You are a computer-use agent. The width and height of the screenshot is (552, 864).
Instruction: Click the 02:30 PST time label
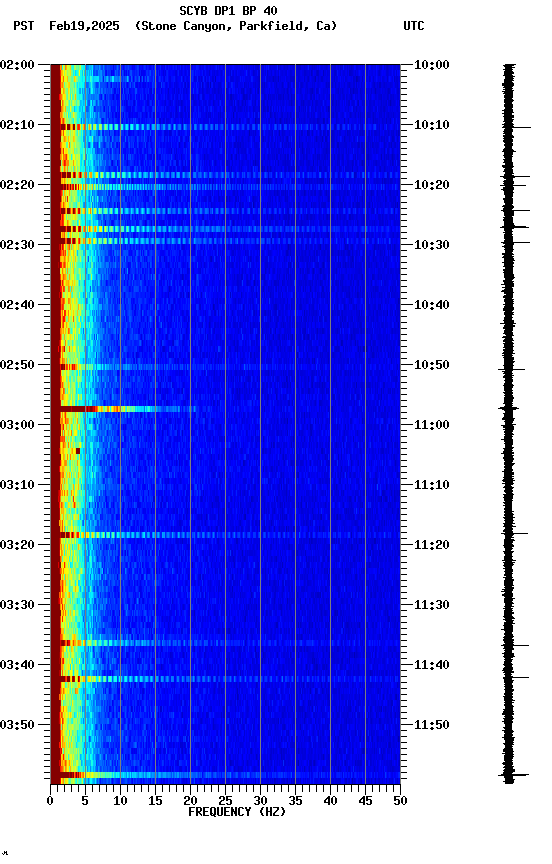pos(17,245)
